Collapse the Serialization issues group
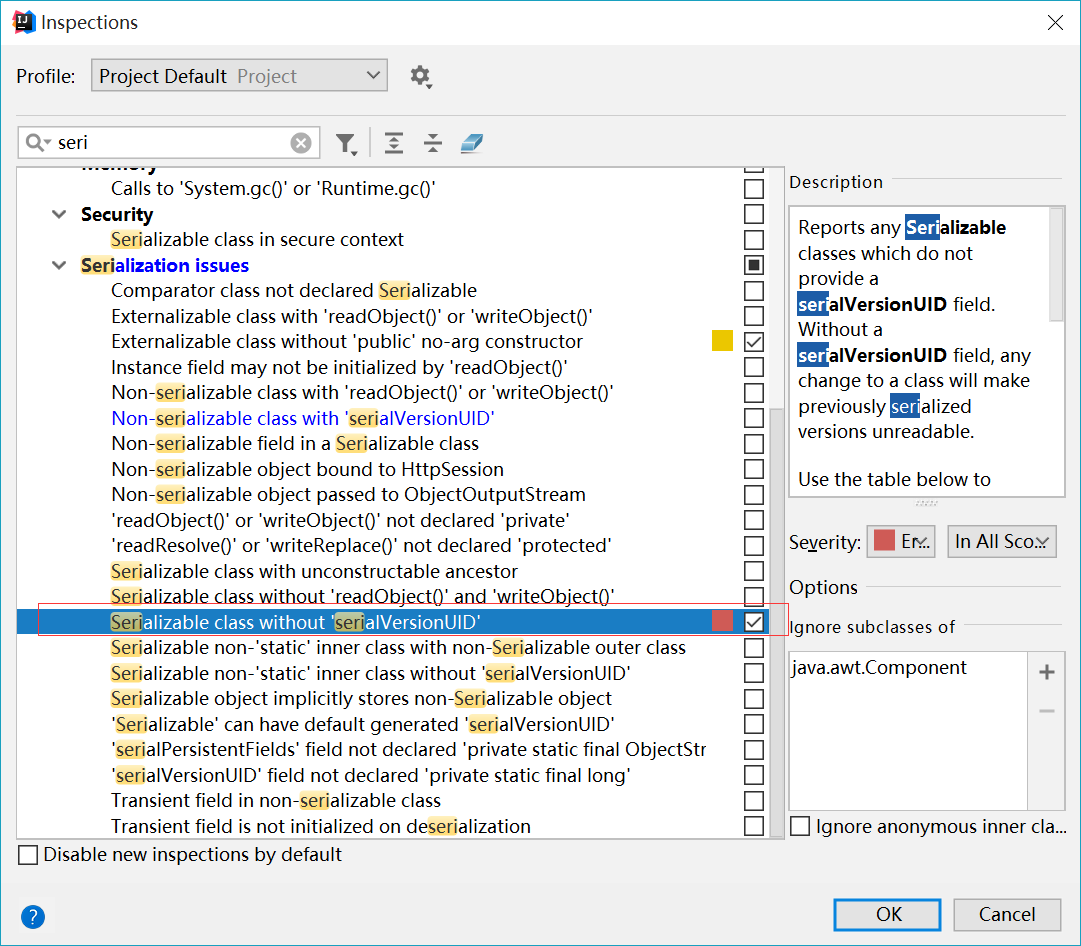 coord(59,265)
